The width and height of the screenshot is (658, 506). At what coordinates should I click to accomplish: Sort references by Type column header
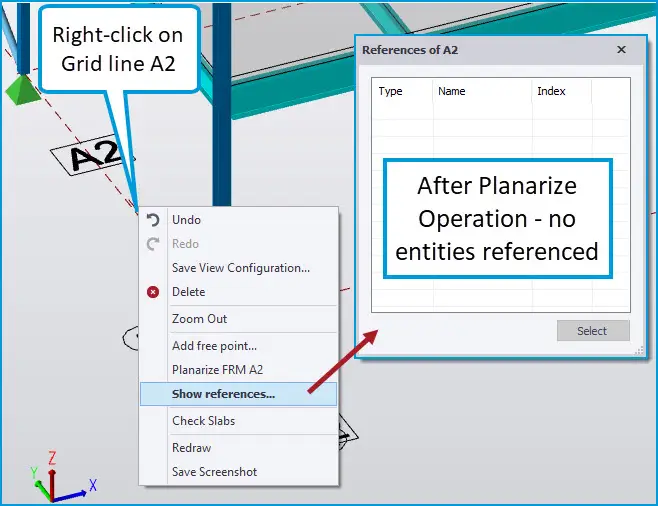(402, 91)
